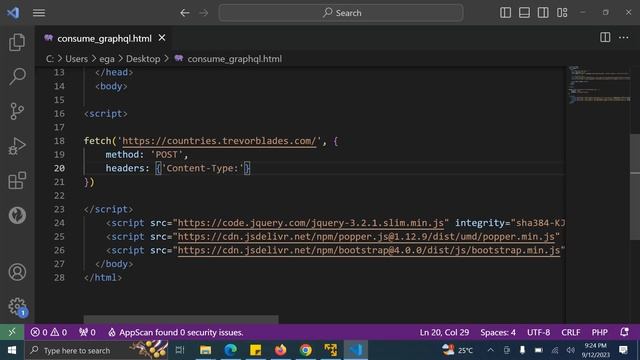Toggle the primary side bar layout icon

point(505,13)
